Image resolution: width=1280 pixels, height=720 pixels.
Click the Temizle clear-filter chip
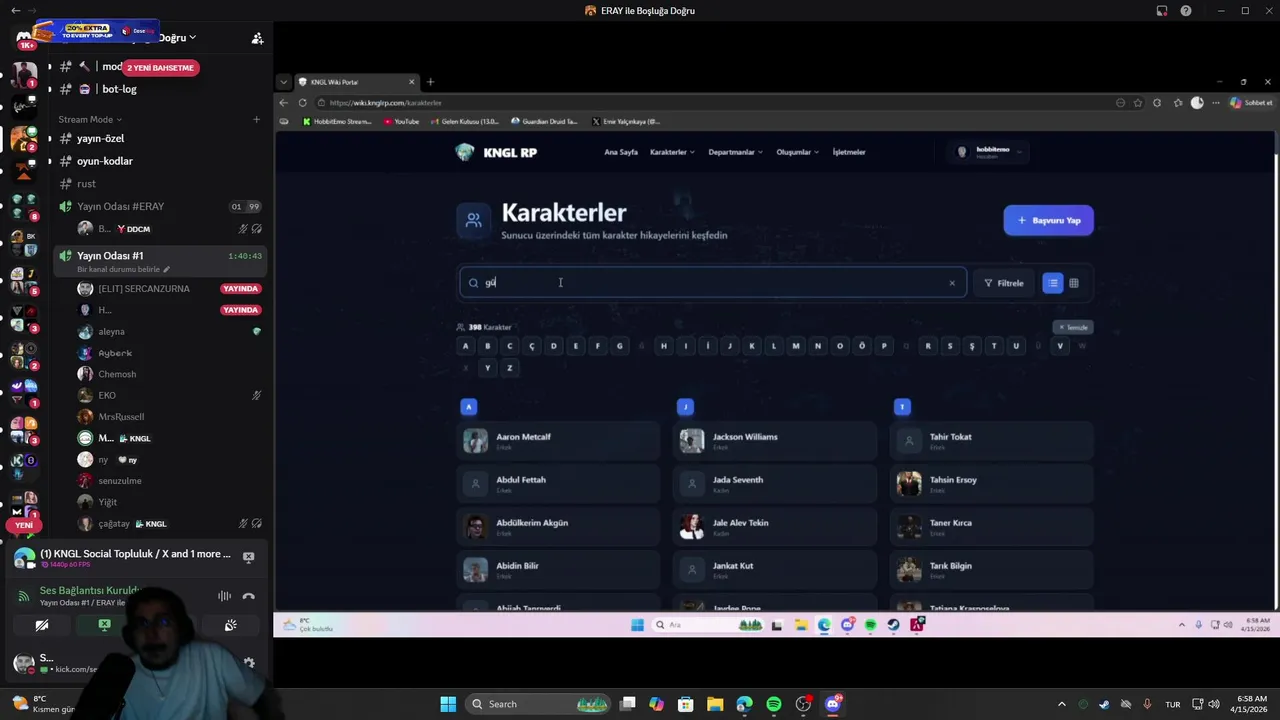coord(1073,327)
